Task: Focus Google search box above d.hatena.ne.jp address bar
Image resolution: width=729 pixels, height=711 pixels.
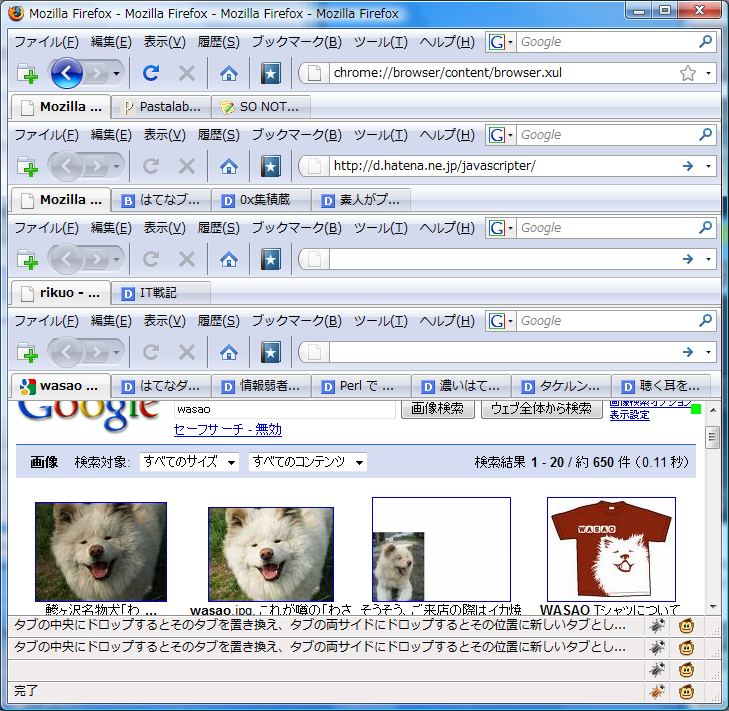Action: (607, 135)
